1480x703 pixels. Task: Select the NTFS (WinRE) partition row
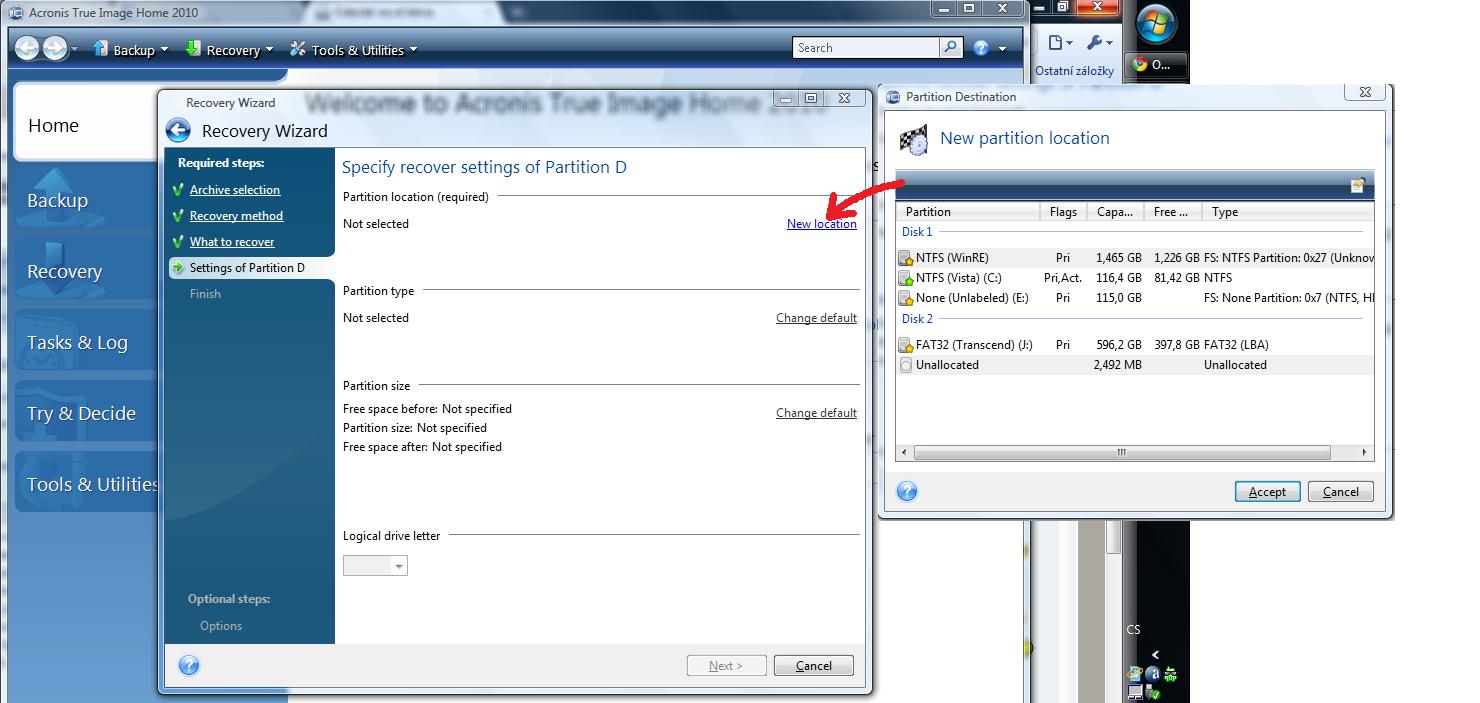pyautogui.click(x=1135, y=258)
